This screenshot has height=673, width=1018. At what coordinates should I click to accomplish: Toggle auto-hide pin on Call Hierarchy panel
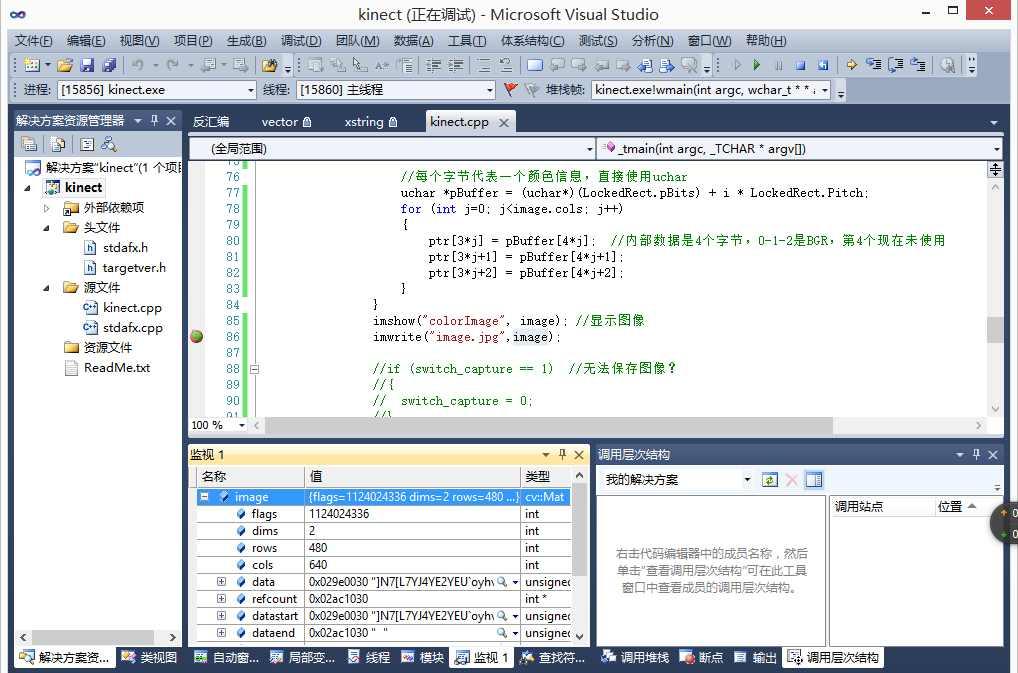pos(976,454)
